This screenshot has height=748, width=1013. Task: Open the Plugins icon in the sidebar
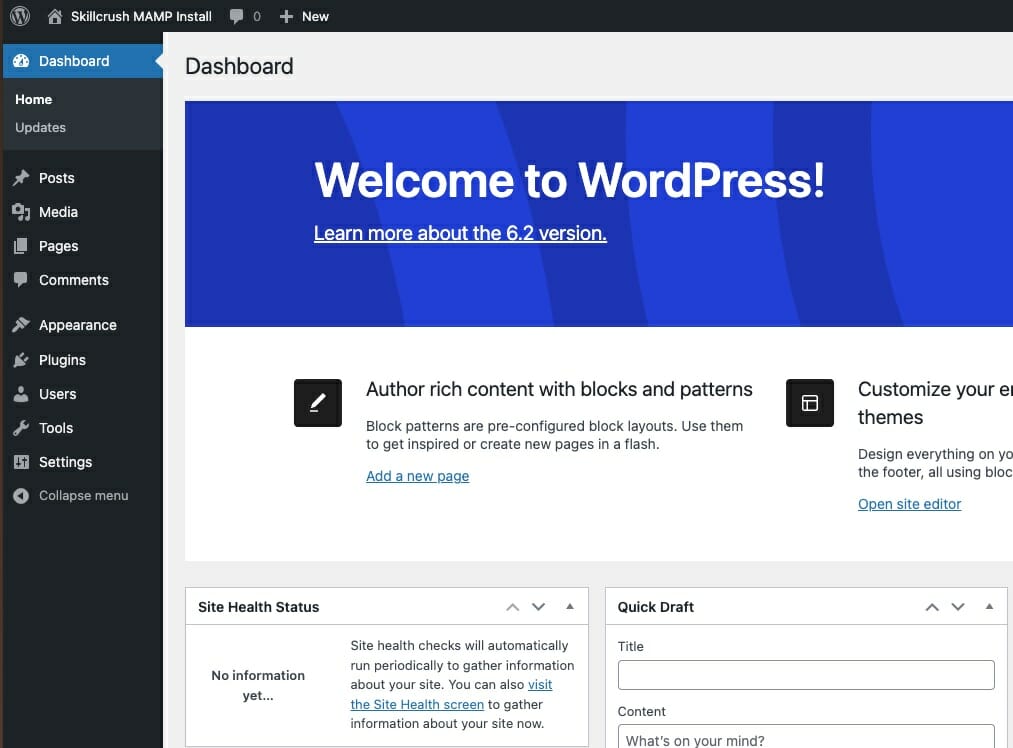coord(22,359)
